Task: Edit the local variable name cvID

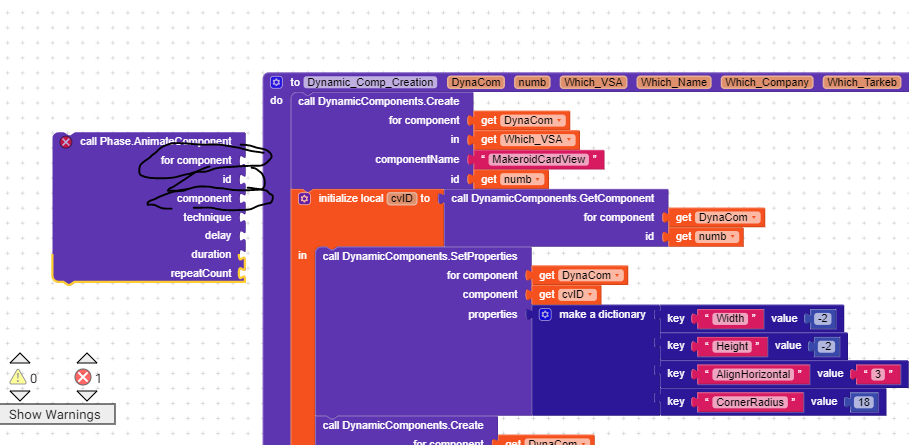Action: 402,199
